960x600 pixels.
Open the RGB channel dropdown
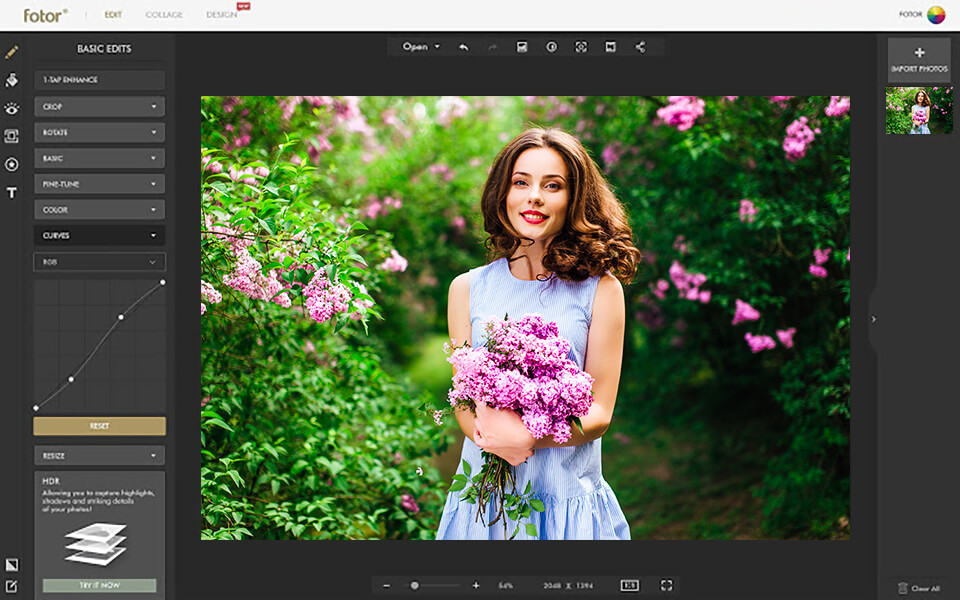click(99, 262)
